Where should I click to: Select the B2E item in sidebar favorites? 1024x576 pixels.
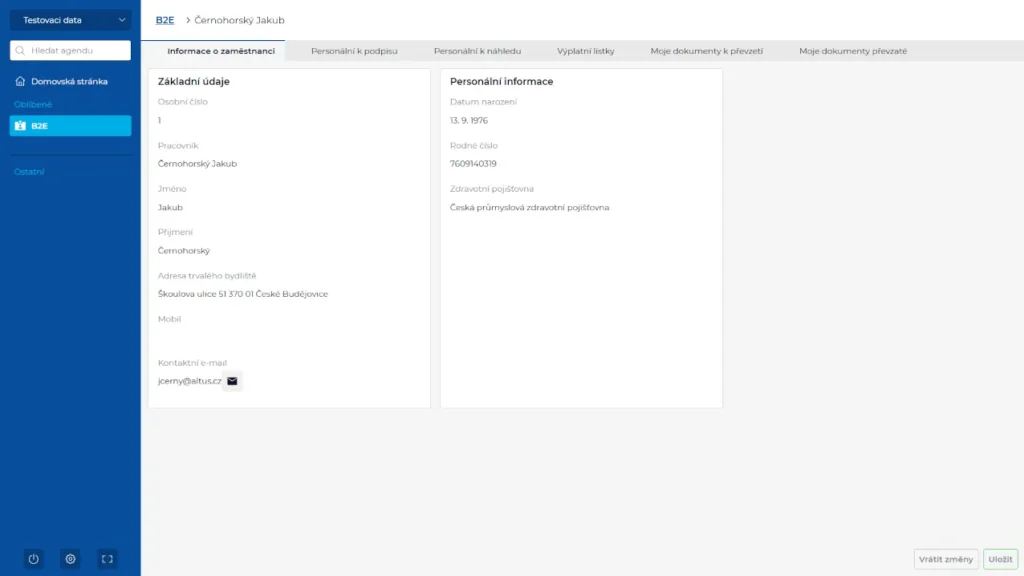click(x=70, y=126)
